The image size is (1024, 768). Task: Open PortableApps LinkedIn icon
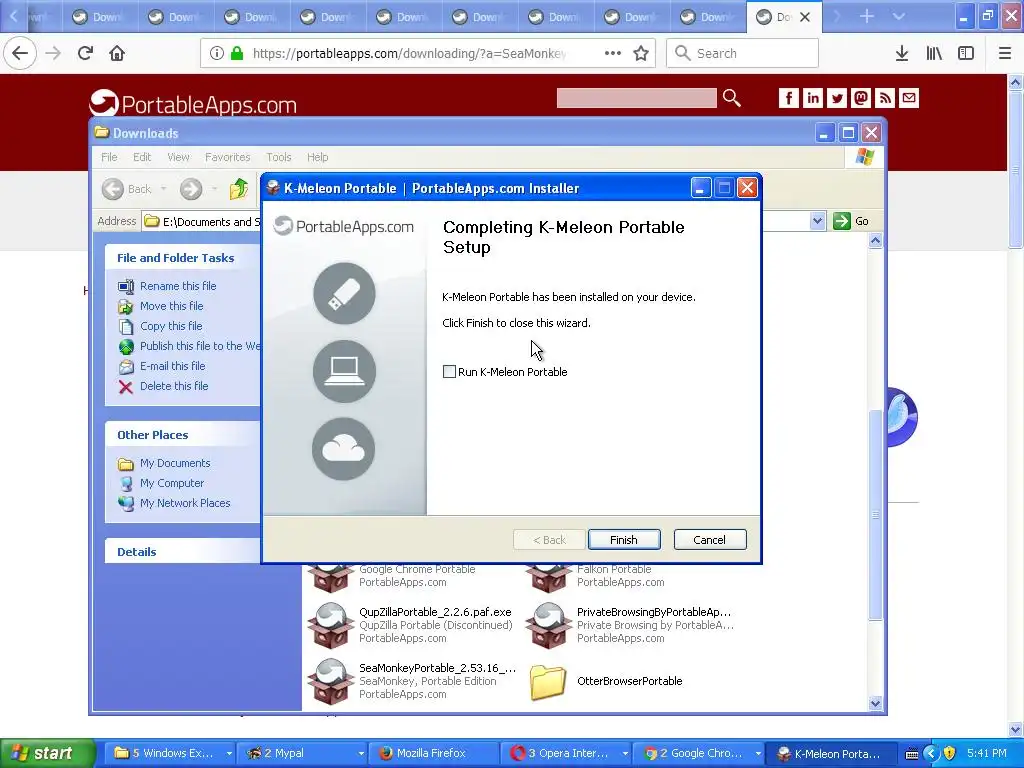pos(812,98)
